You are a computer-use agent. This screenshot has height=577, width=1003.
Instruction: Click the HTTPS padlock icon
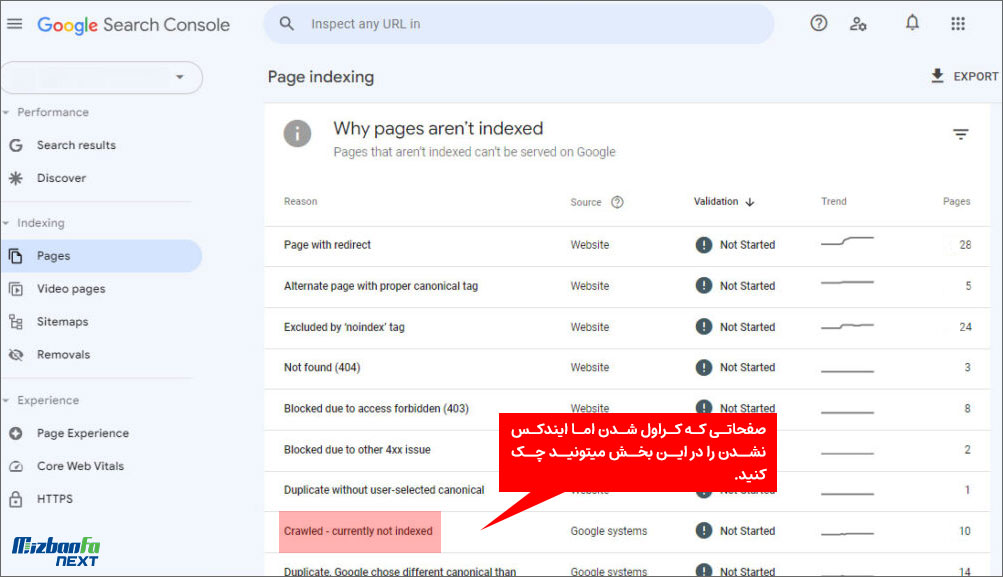point(16,499)
